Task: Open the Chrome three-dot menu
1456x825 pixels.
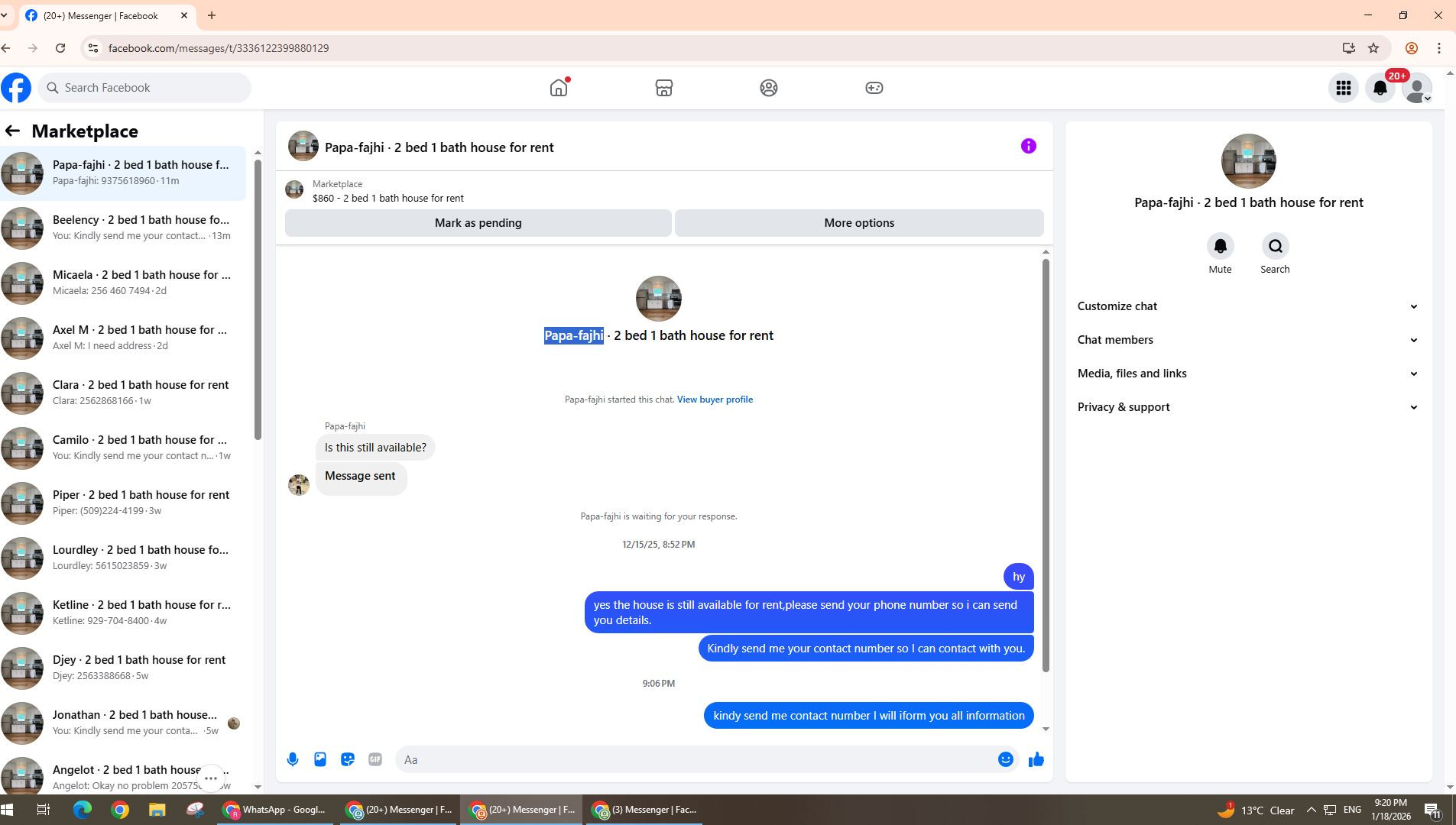Action: click(1439, 48)
